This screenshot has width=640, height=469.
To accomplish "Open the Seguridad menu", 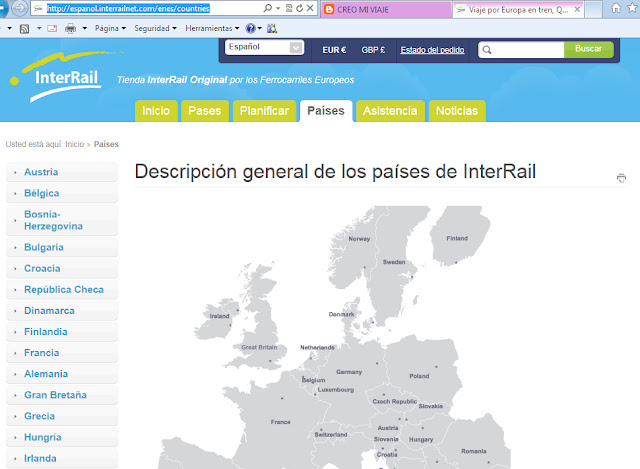I will pyautogui.click(x=156, y=29).
